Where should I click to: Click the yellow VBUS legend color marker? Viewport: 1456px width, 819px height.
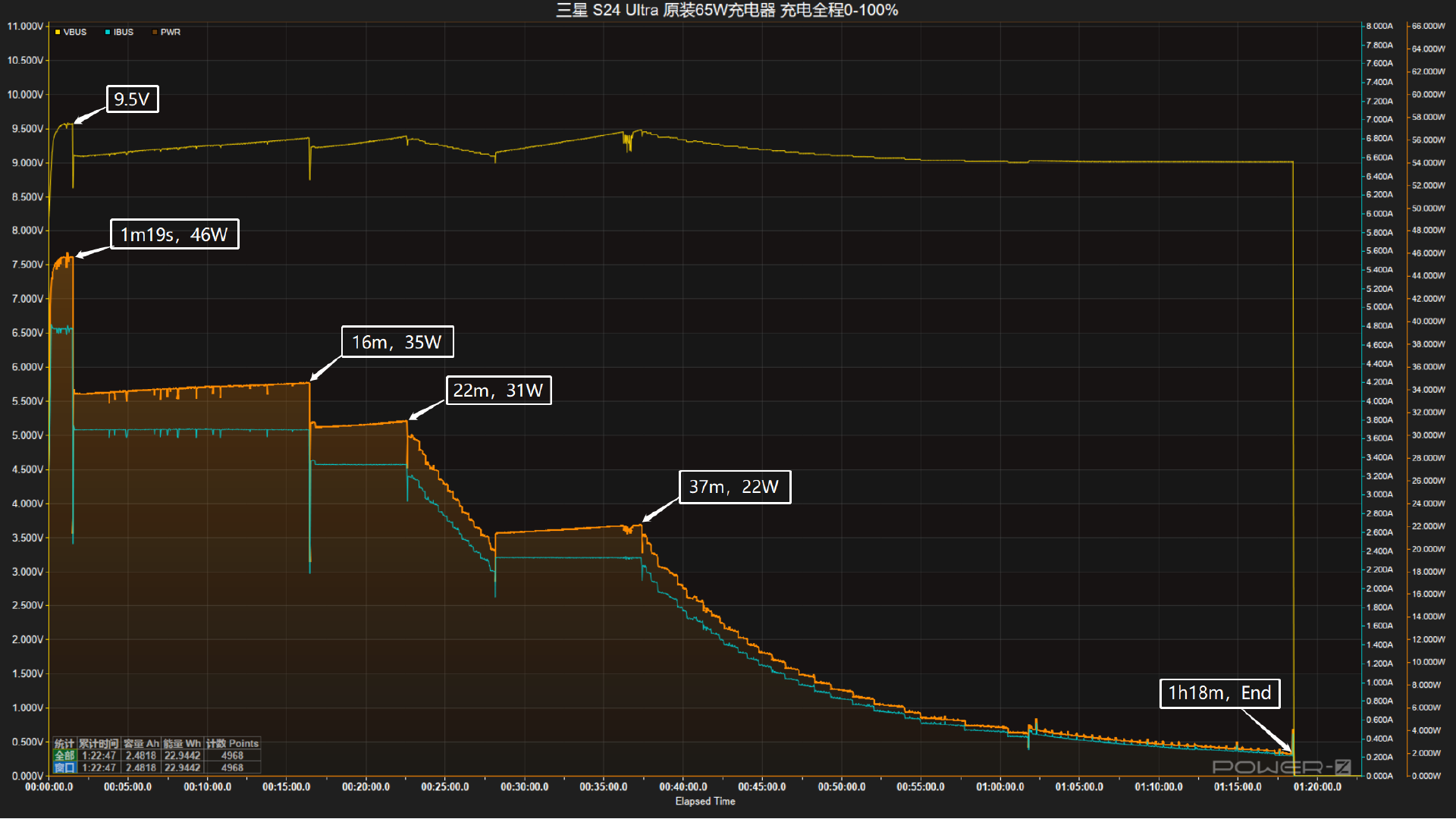(58, 32)
